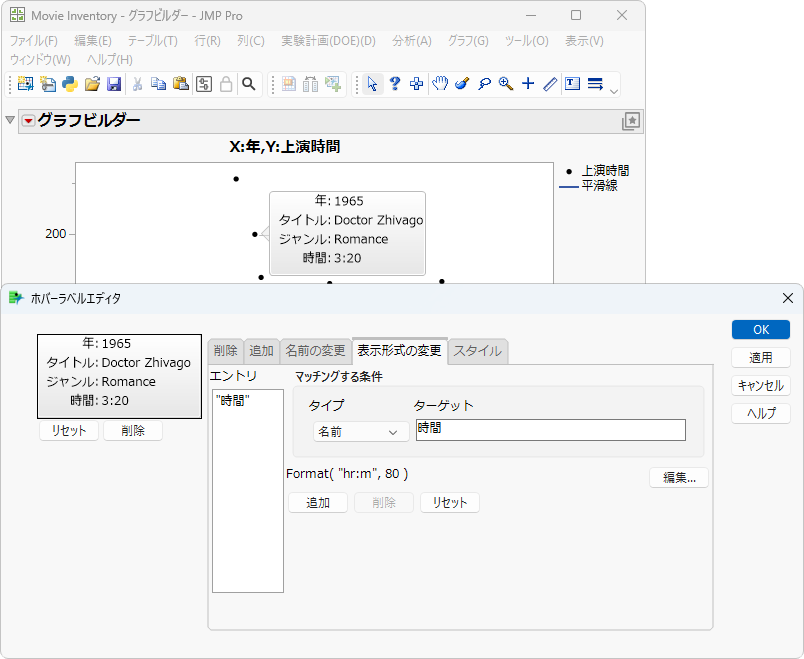Close the ホバーラベルエディタ dialog
Screen dimensions: 804x659
point(788,298)
